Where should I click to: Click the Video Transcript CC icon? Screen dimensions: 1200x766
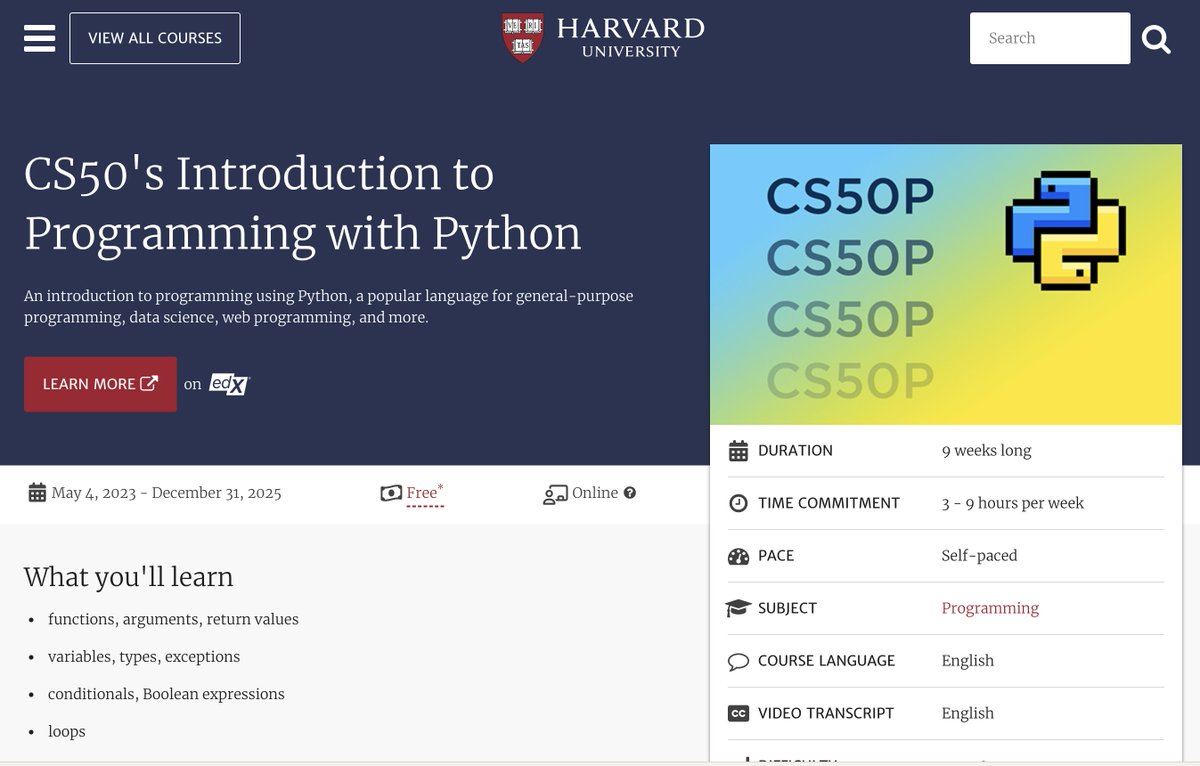[738, 714]
